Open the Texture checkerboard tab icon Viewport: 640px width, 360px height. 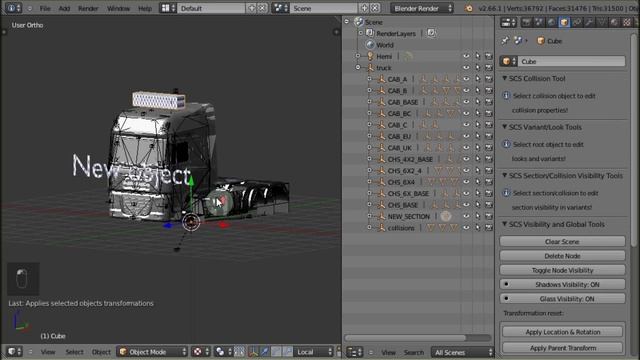click(627, 22)
